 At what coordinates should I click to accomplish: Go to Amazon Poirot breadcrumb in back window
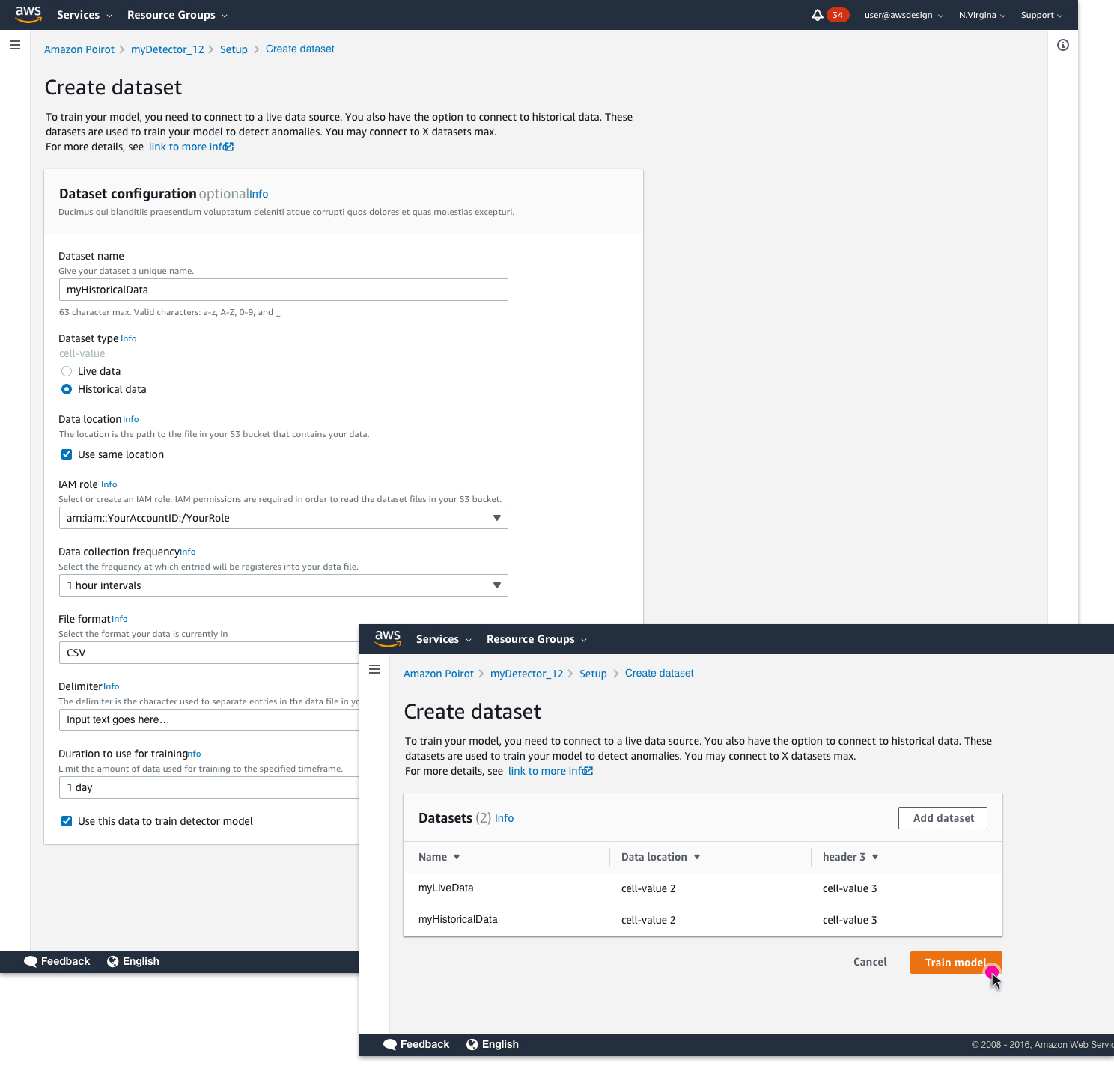click(79, 49)
